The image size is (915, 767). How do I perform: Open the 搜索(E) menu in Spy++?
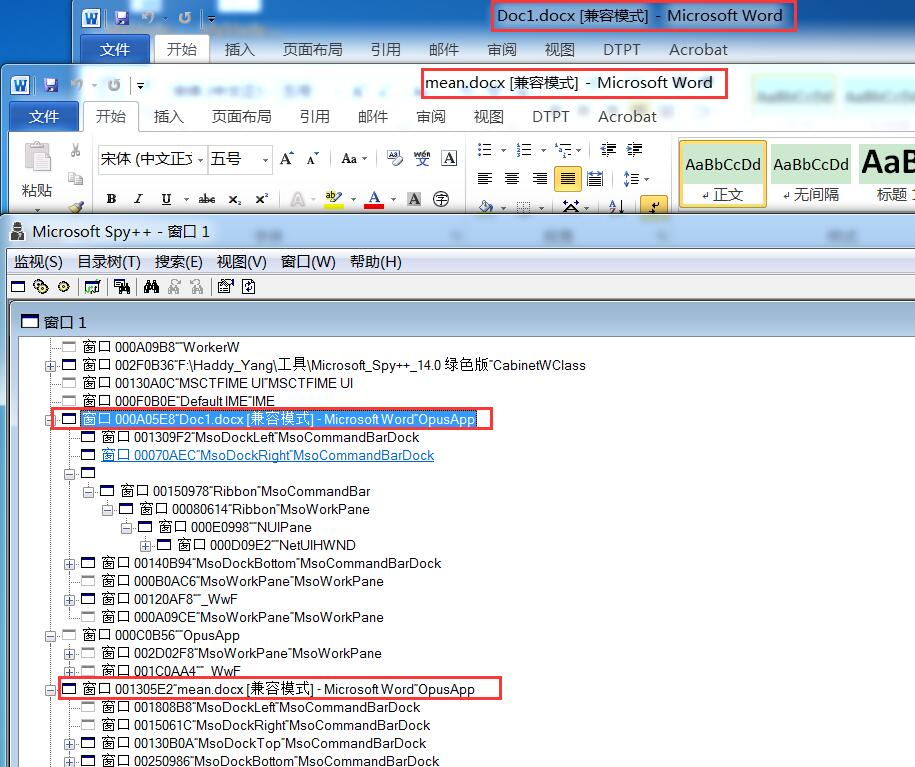(x=179, y=262)
